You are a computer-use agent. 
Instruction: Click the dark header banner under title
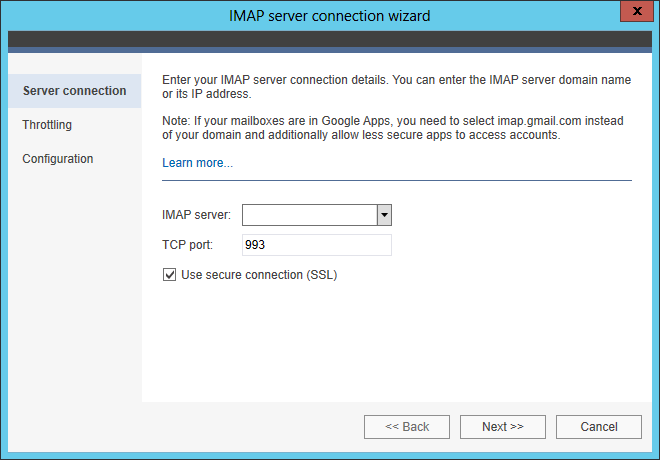pyautogui.click(x=330, y=39)
